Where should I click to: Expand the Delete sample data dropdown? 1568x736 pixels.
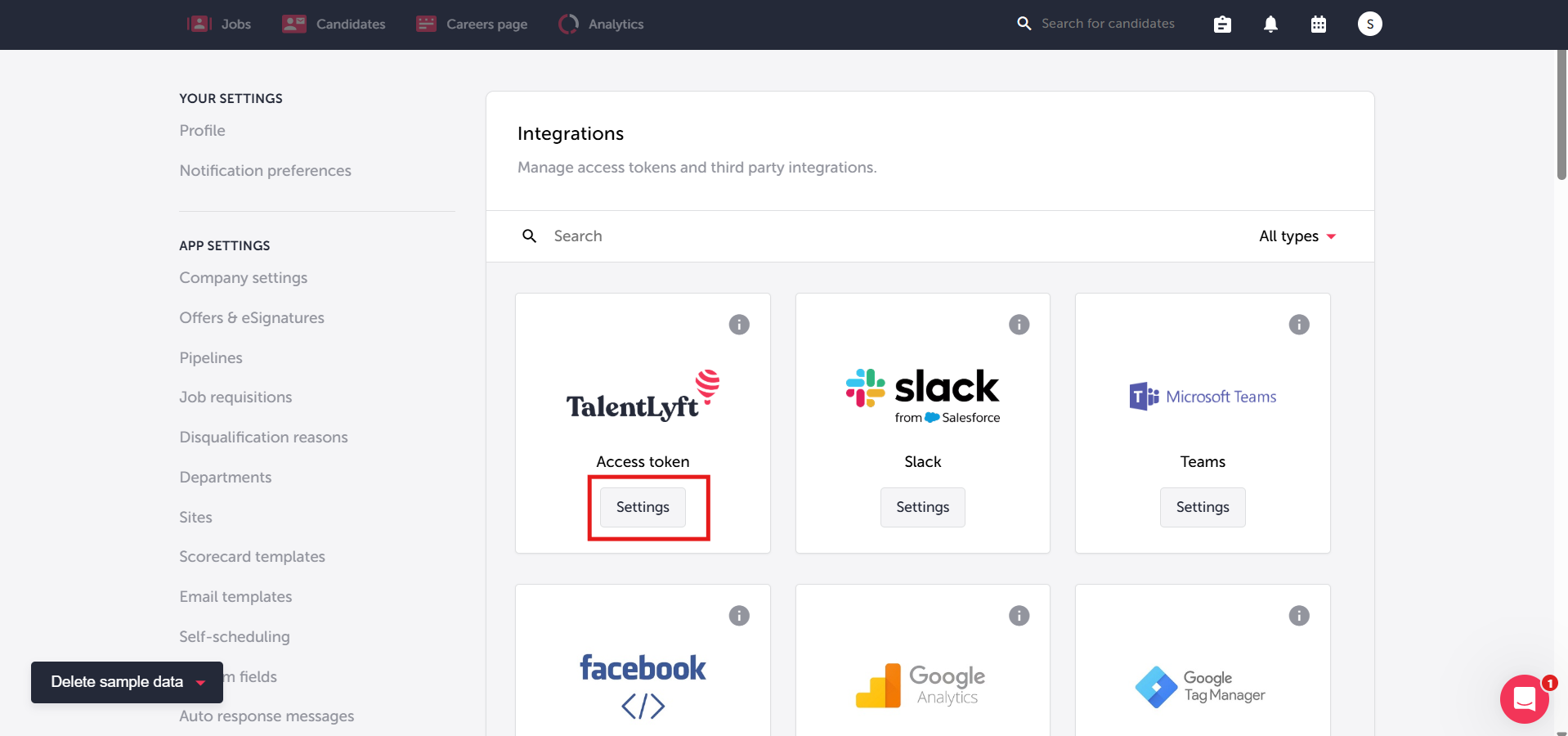127,682
